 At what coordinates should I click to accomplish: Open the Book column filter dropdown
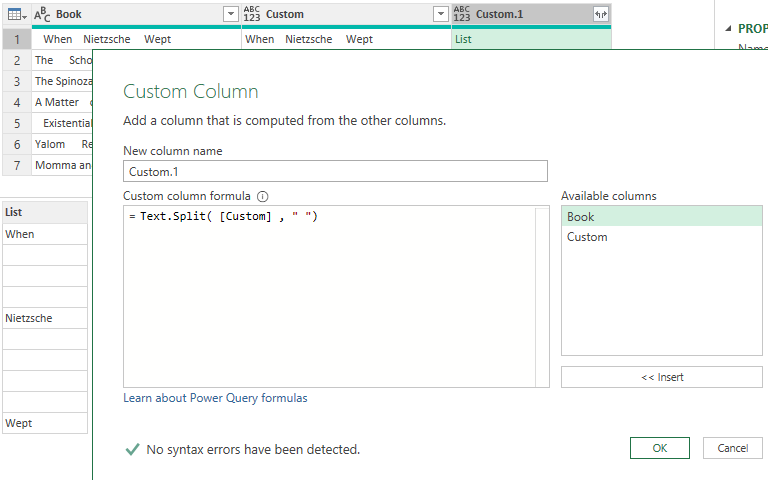(x=230, y=14)
